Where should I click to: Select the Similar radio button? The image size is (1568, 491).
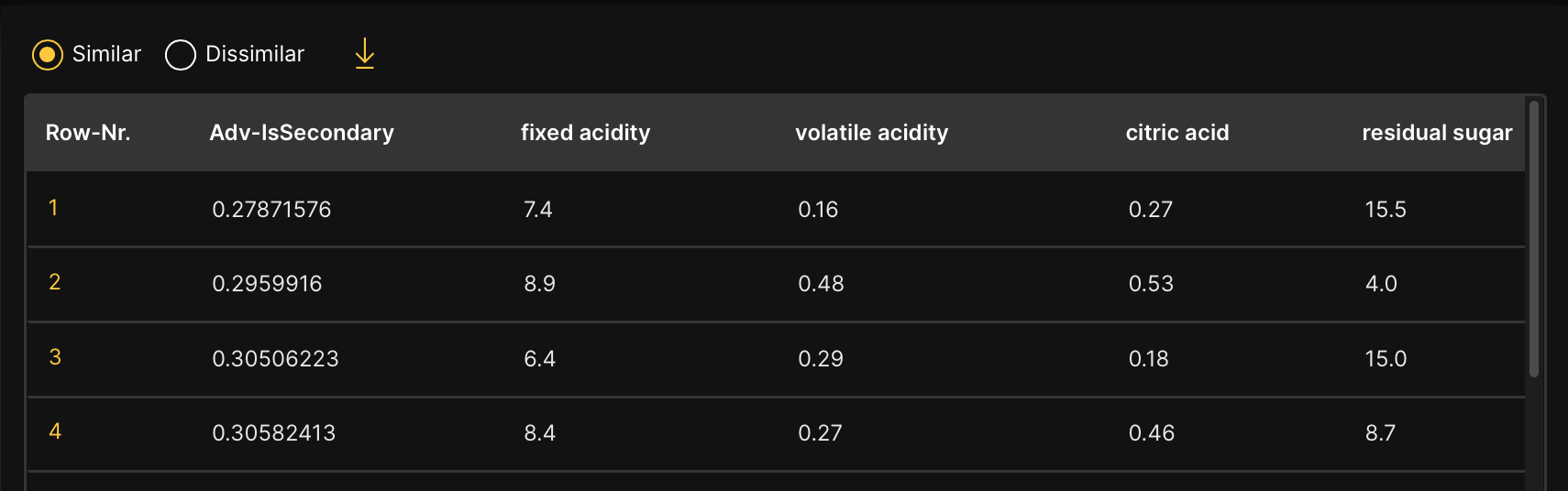[x=48, y=55]
